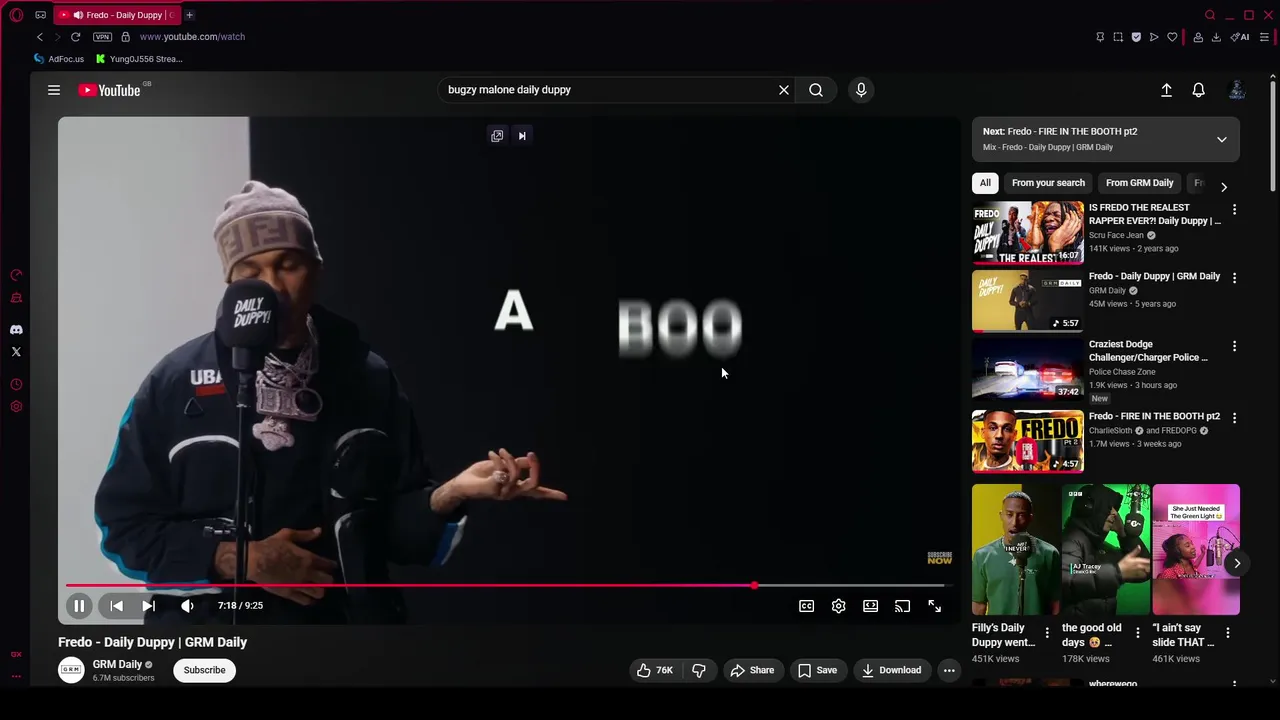The image size is (1280, 720).
Task: Open Fredo - FIRE IN THE BOOTH pt2 title
Action: (1154, 416)
